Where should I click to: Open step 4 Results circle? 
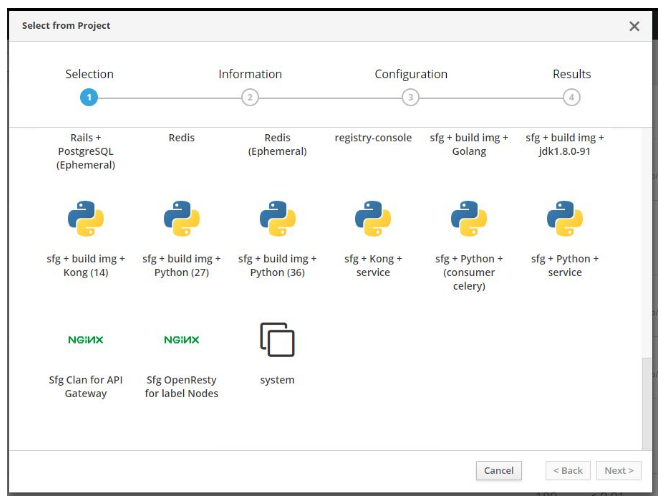click(571, 97)
